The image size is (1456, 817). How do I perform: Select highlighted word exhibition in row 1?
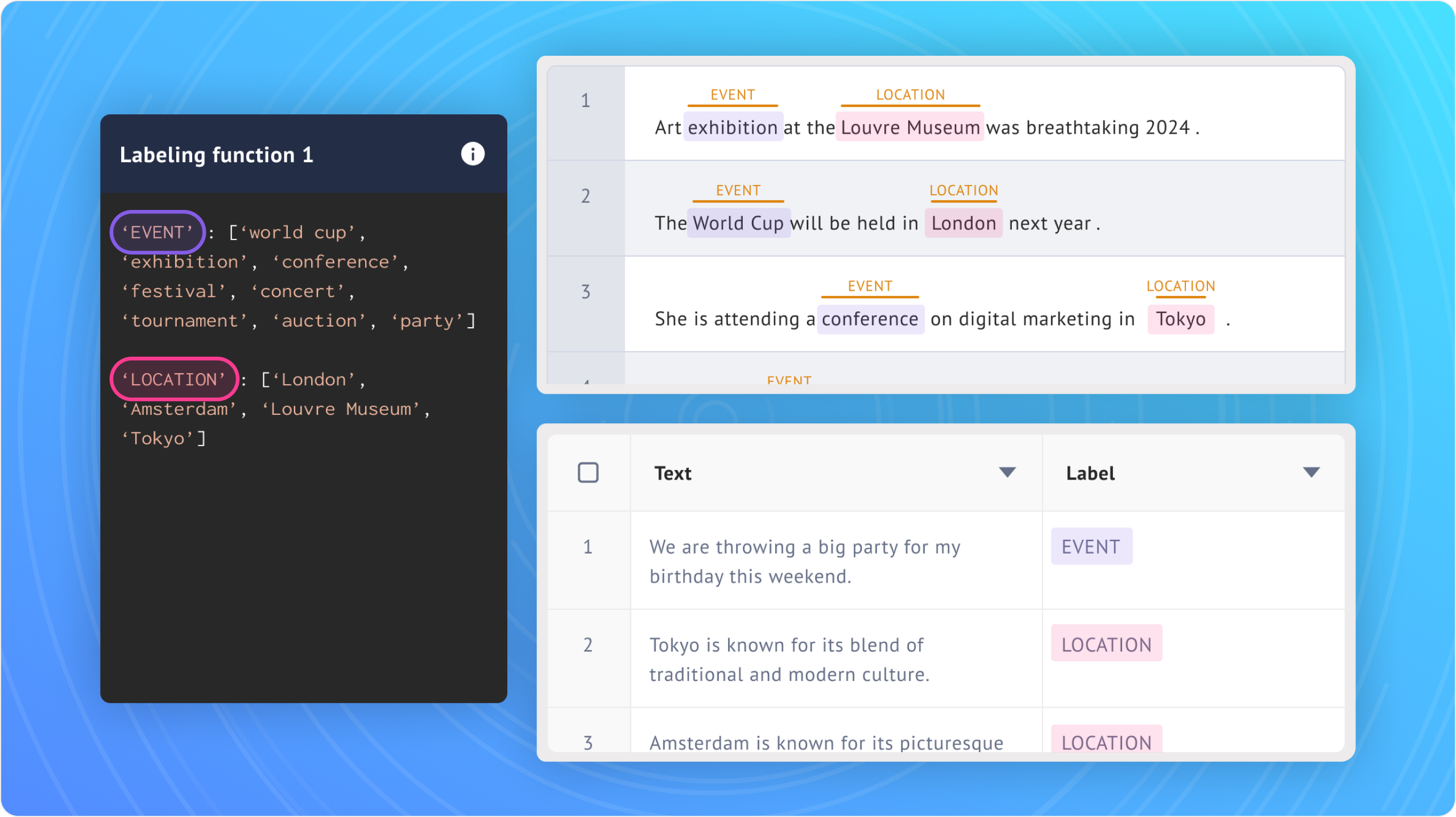pyautogui.click(x=733, y=127)
